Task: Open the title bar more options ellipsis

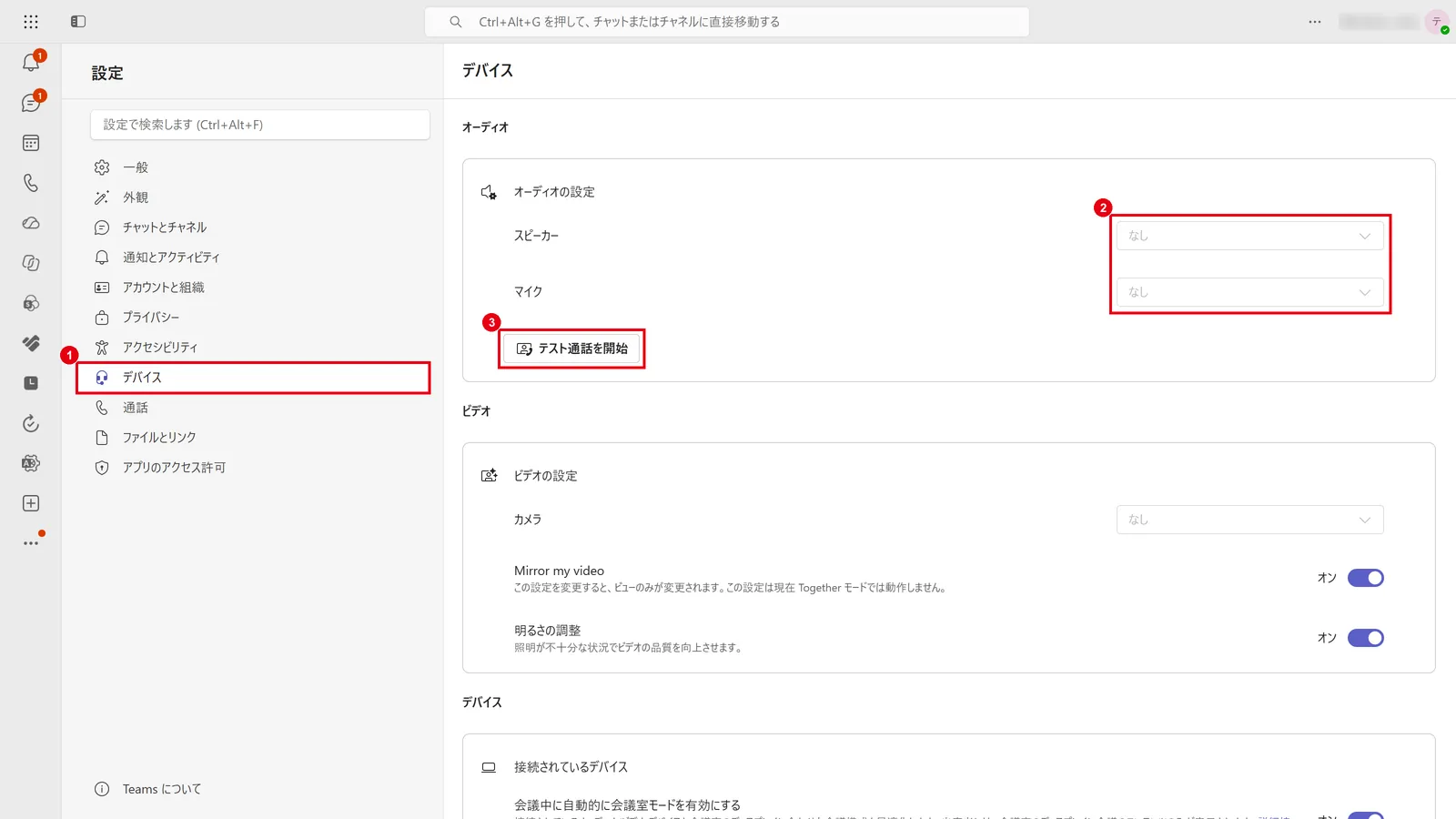Action: pos(1315,22)
